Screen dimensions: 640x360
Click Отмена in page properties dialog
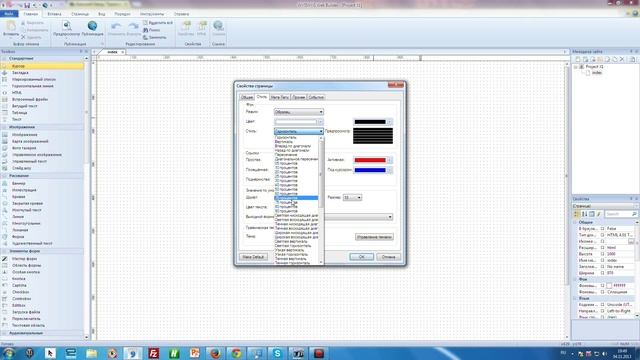tap(388, 257)
